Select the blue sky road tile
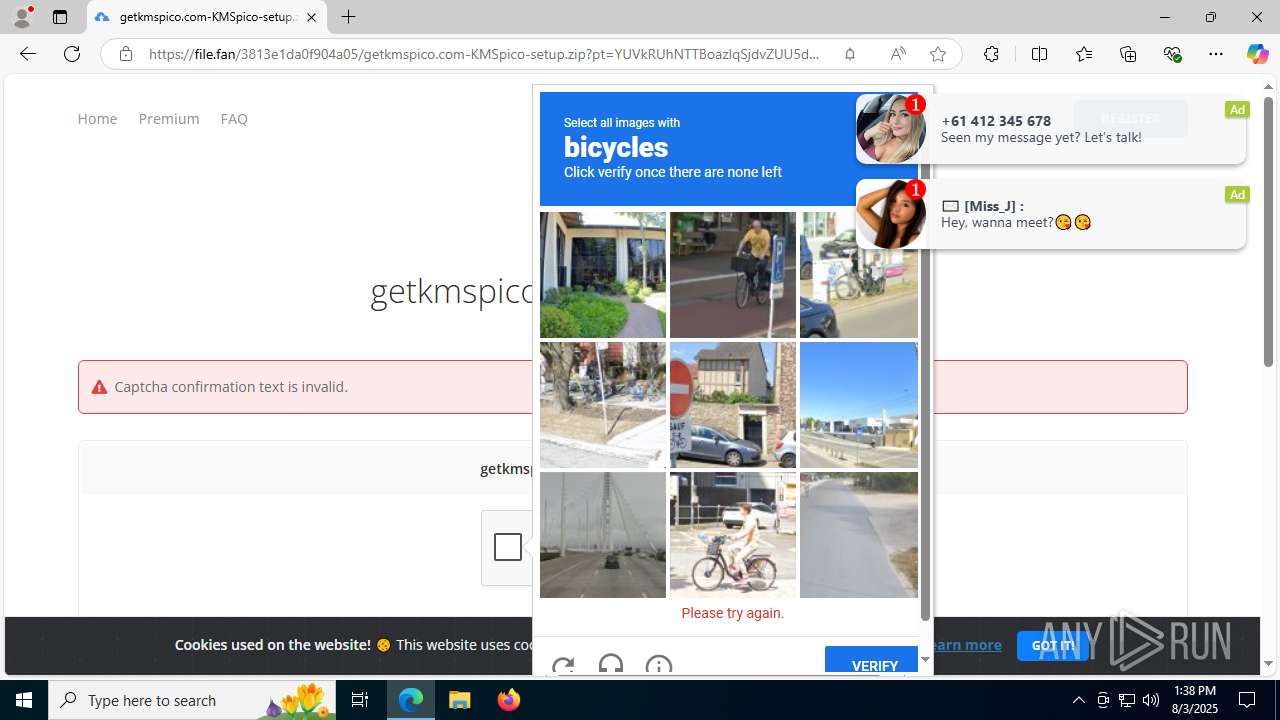Screen dimensions: 1280x720 [x=858, y=405]
